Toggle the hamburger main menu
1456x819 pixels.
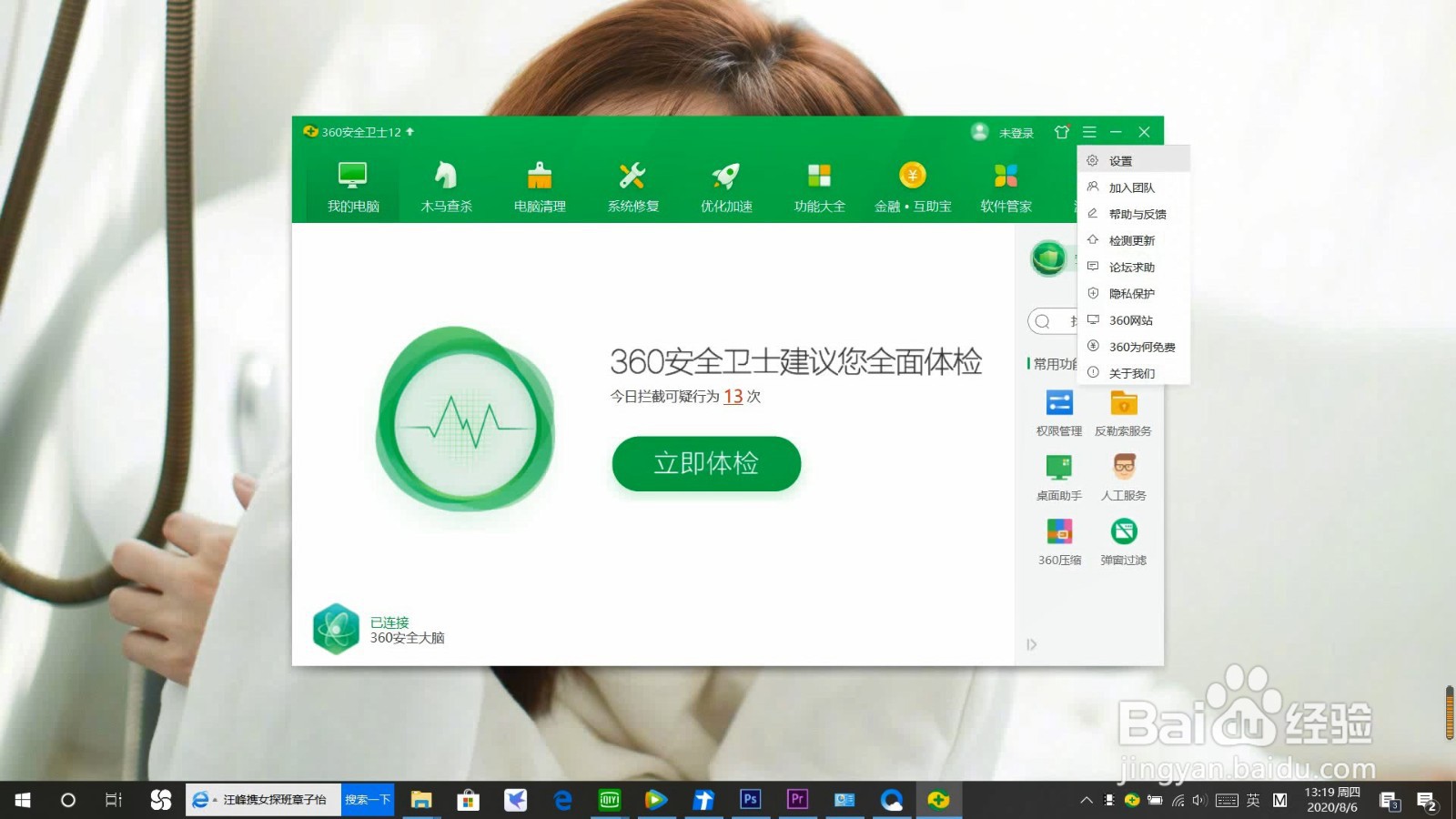tap(1089, 132)
